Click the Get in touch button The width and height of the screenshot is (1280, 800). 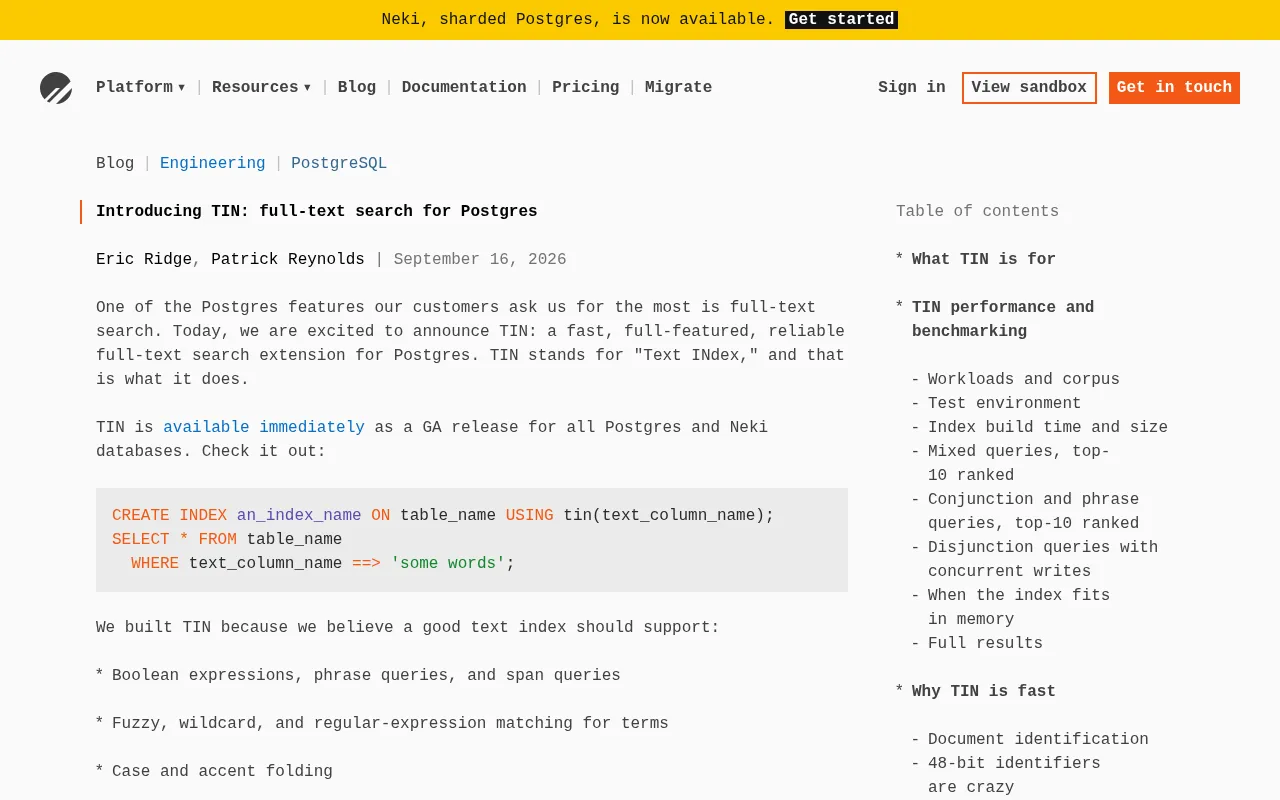pyautogui.click(x=1174, y=88)
